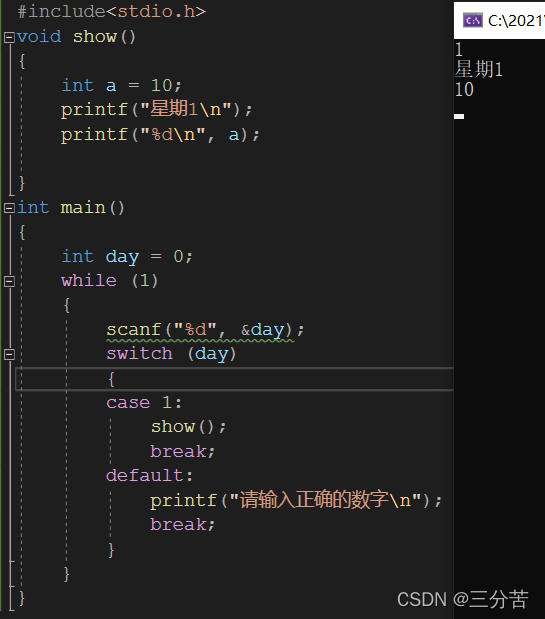Click the #include<stdio.h> line
545x619 pixels.
112,11
